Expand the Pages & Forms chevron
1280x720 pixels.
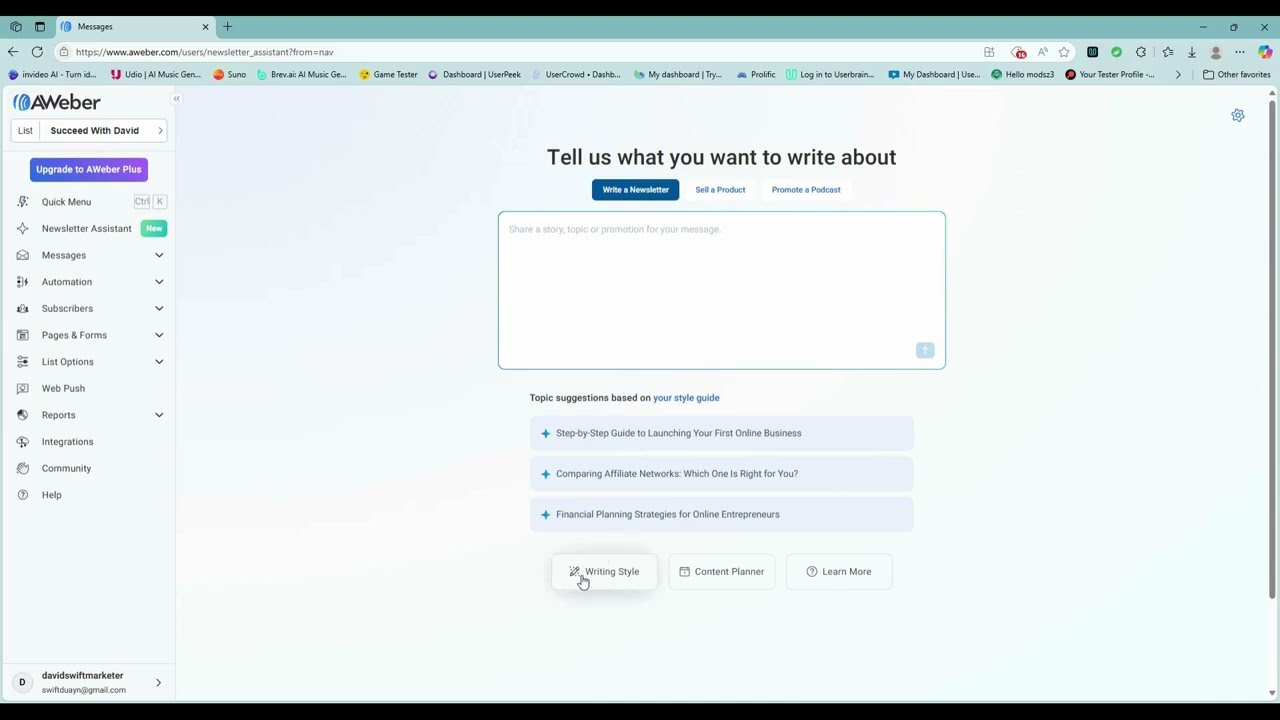click(159, 335)
